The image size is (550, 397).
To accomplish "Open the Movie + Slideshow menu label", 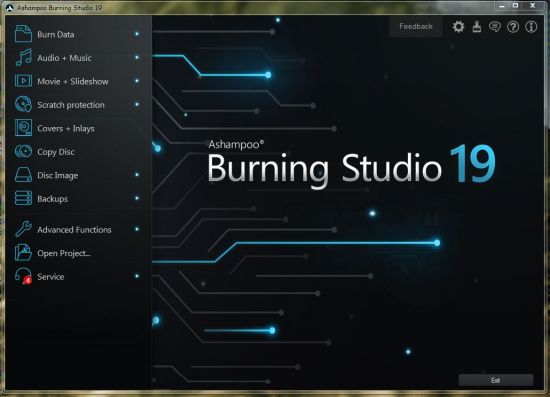I will coord(73,81).
